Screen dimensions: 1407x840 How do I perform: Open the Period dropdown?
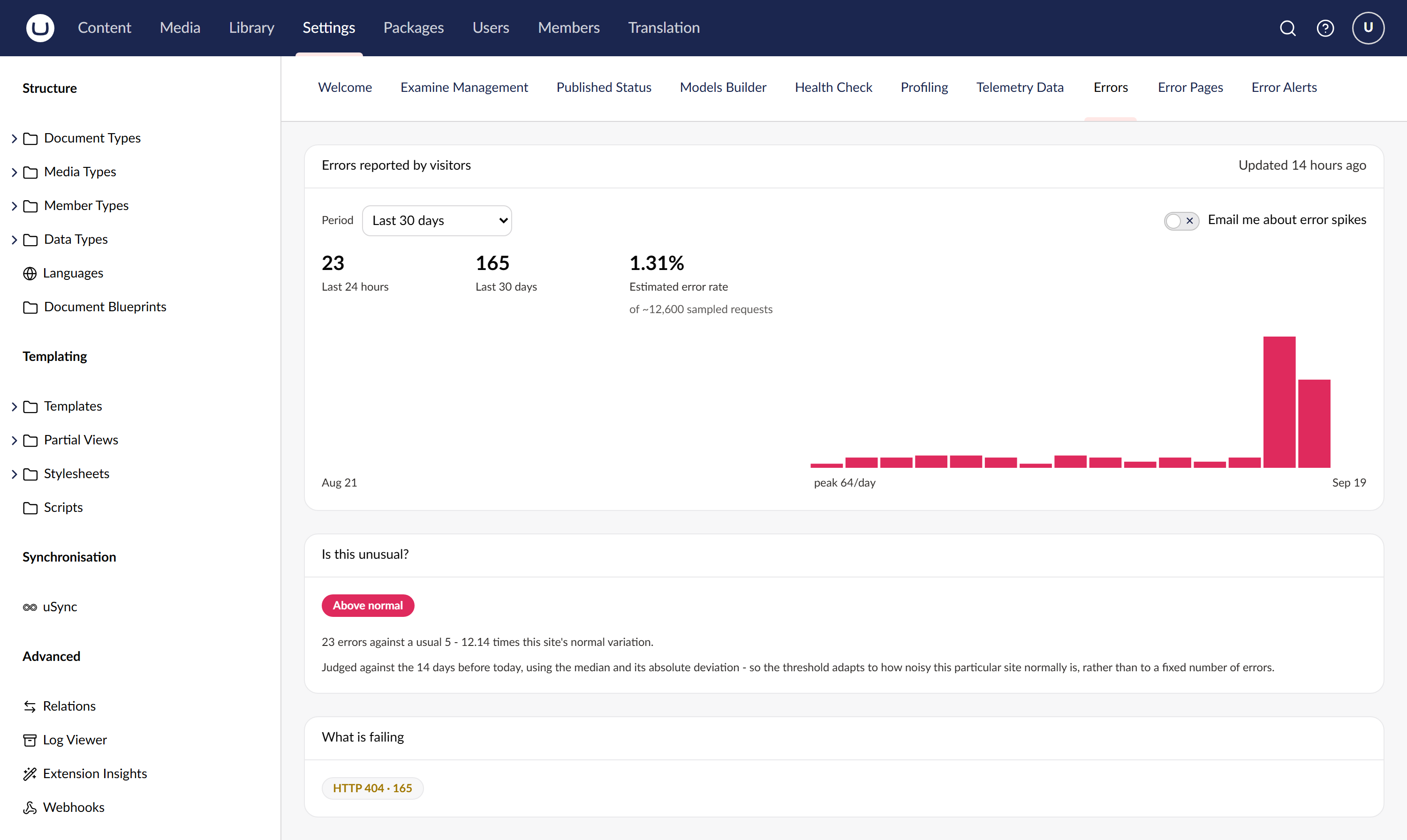click(437, 221)
